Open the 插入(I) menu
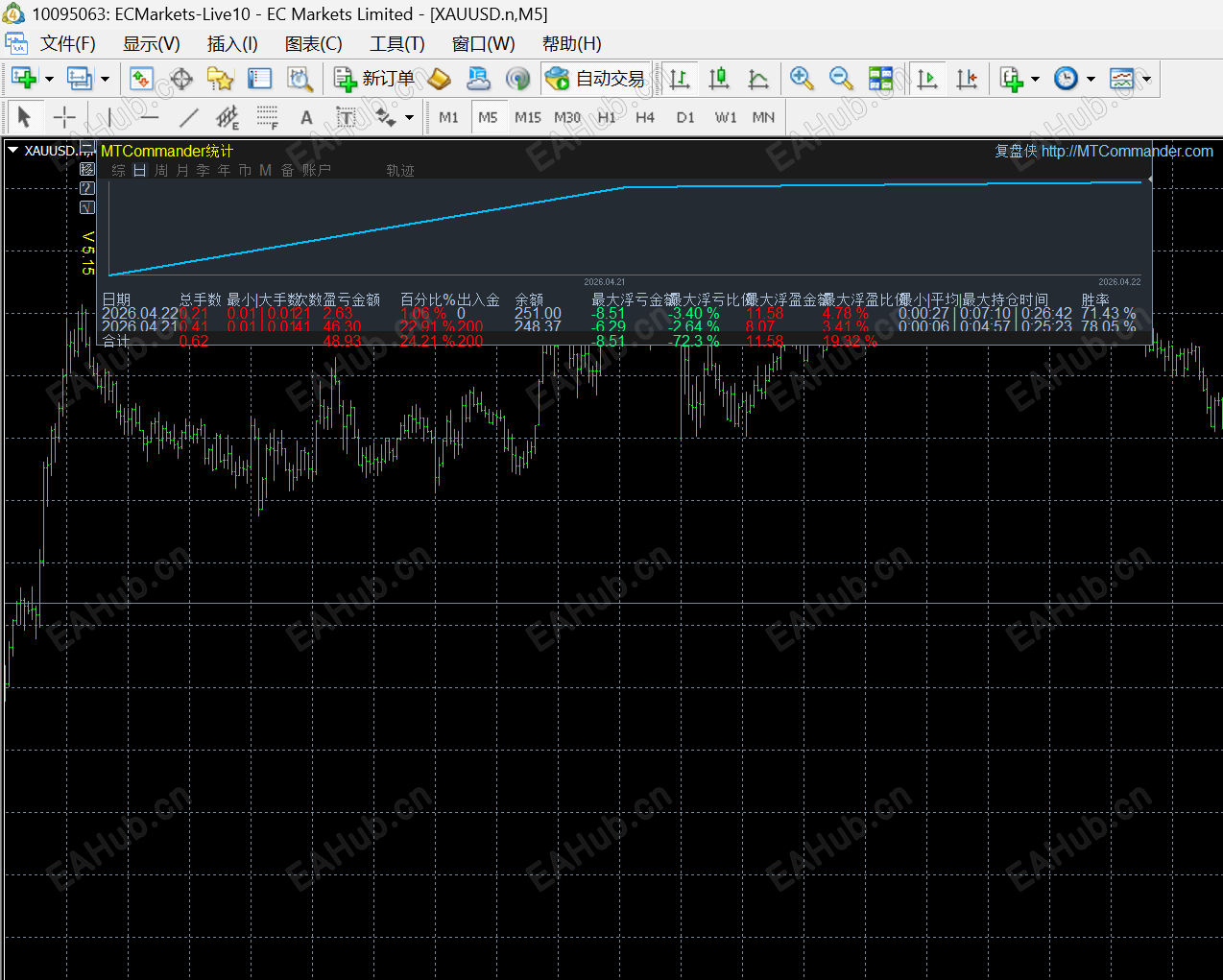The image size is (1223, 980). coord(232,43)
